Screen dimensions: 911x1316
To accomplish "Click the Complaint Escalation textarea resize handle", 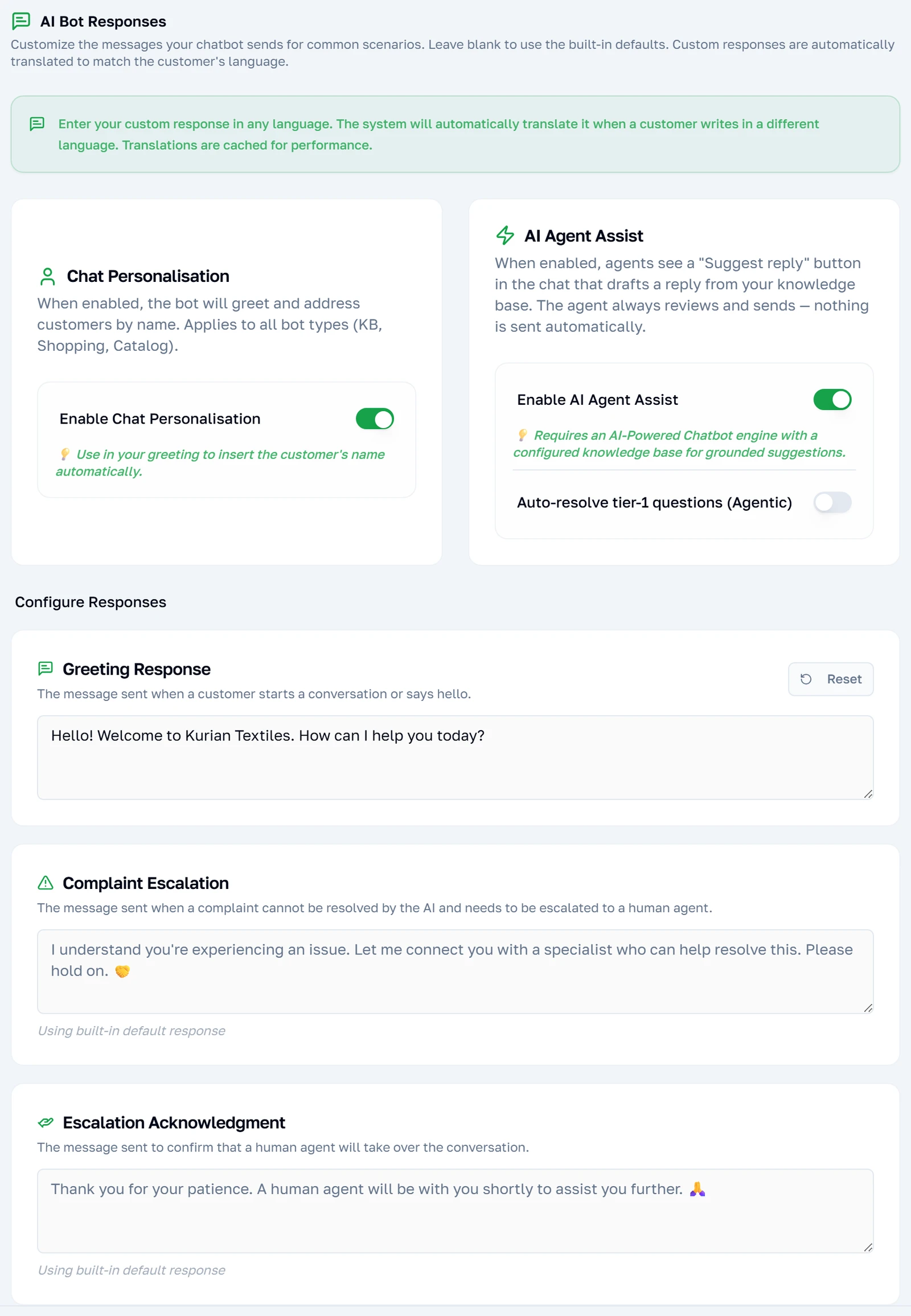I will (868, 1008).
